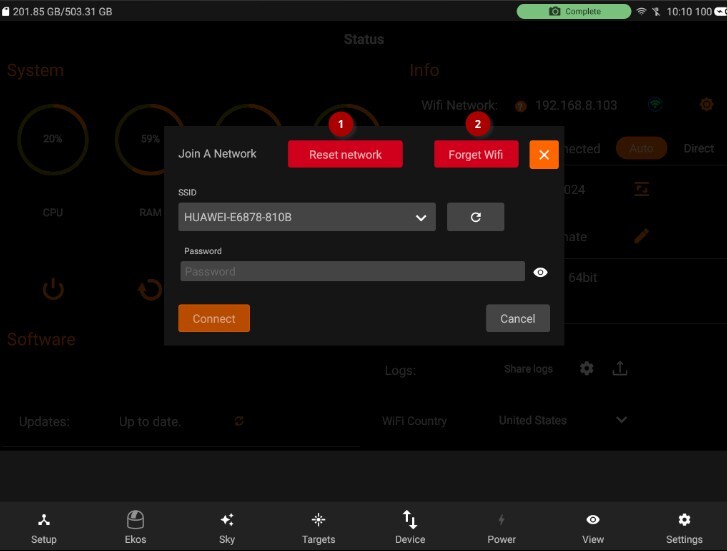727x551 pixels.
Task: Open the Ekos dome tab
Action: coord(135,528)
